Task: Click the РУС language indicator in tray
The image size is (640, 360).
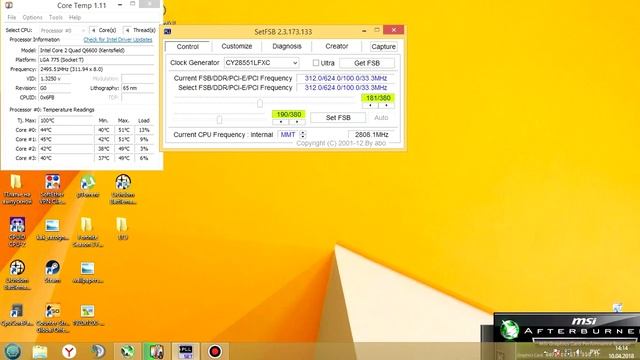Action: click(595, 351)
